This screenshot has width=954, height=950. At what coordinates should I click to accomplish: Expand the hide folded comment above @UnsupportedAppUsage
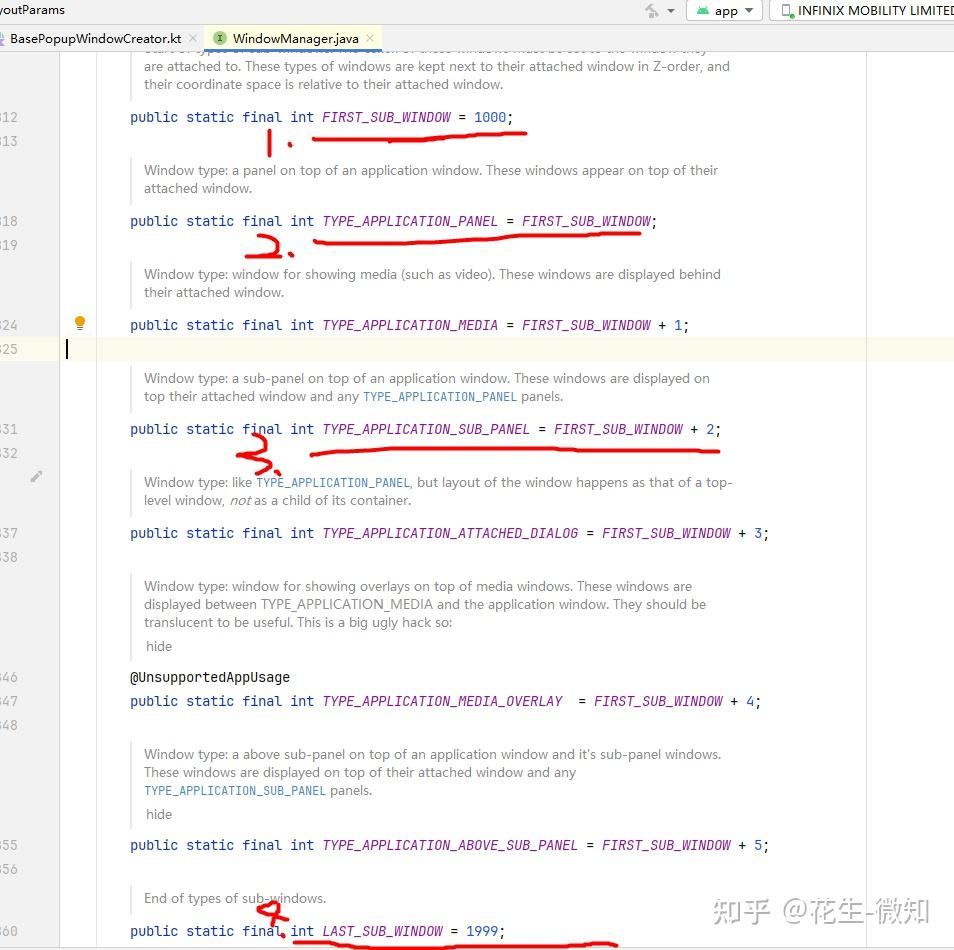(158, 646)
